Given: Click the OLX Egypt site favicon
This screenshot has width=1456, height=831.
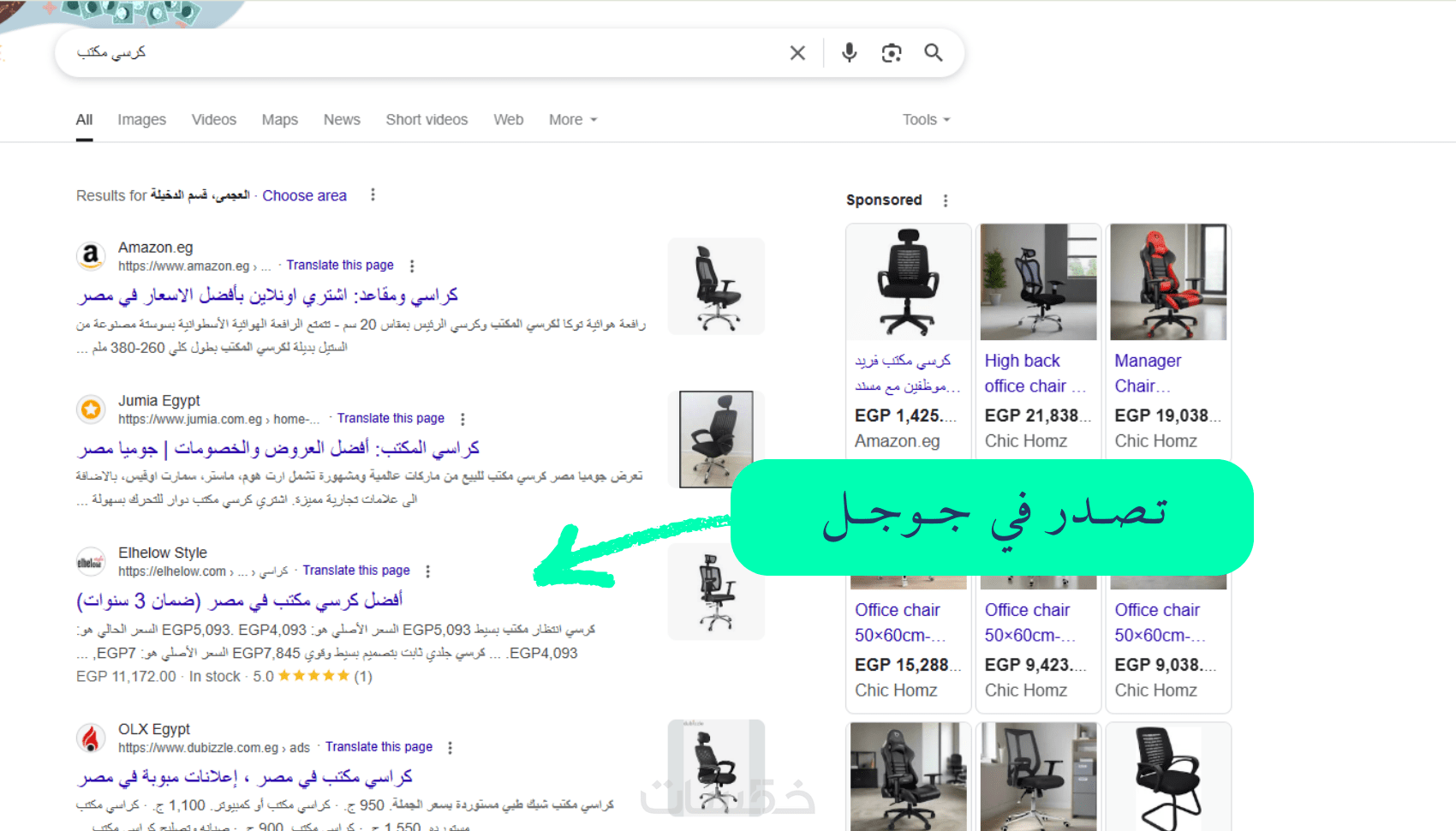Looking at the screenshot, I should [x=91, y=738].
